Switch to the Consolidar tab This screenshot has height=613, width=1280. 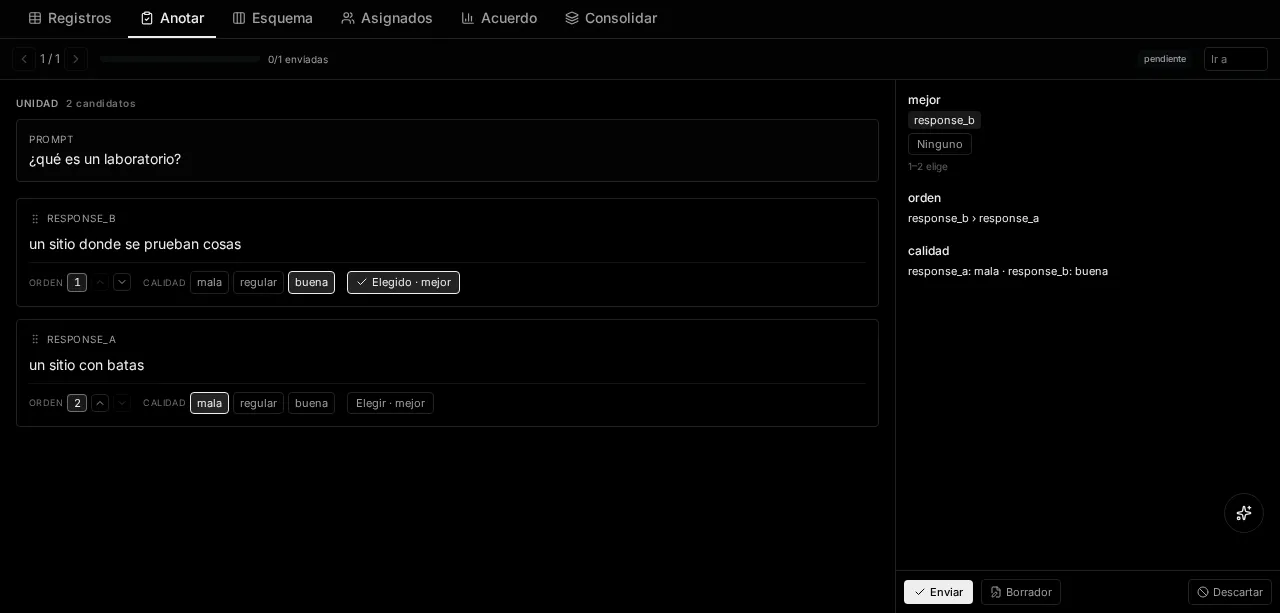coord(611,18)
